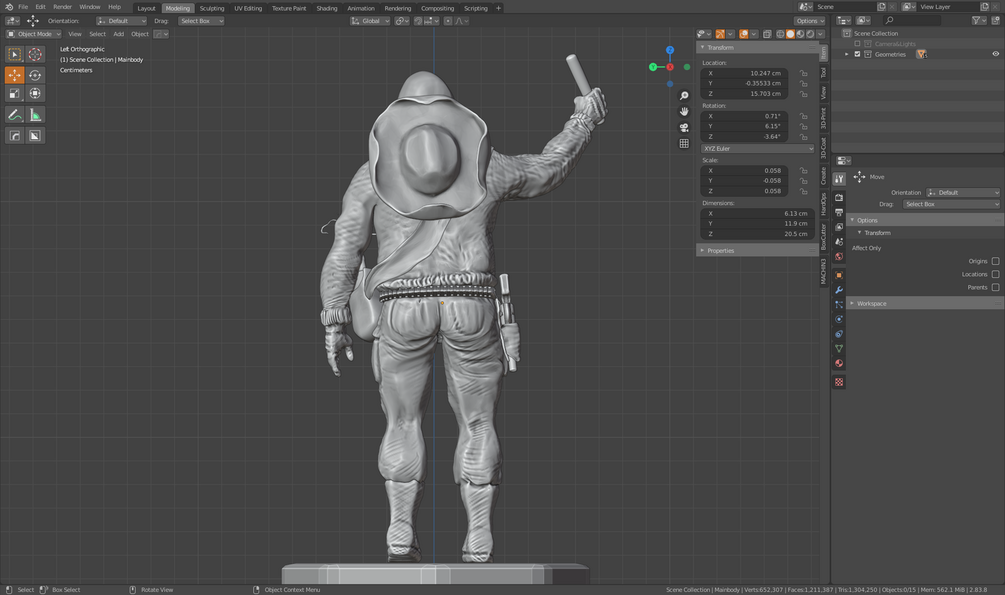
Task: Click the Blender logo menu icon
Action: (9, 7)
